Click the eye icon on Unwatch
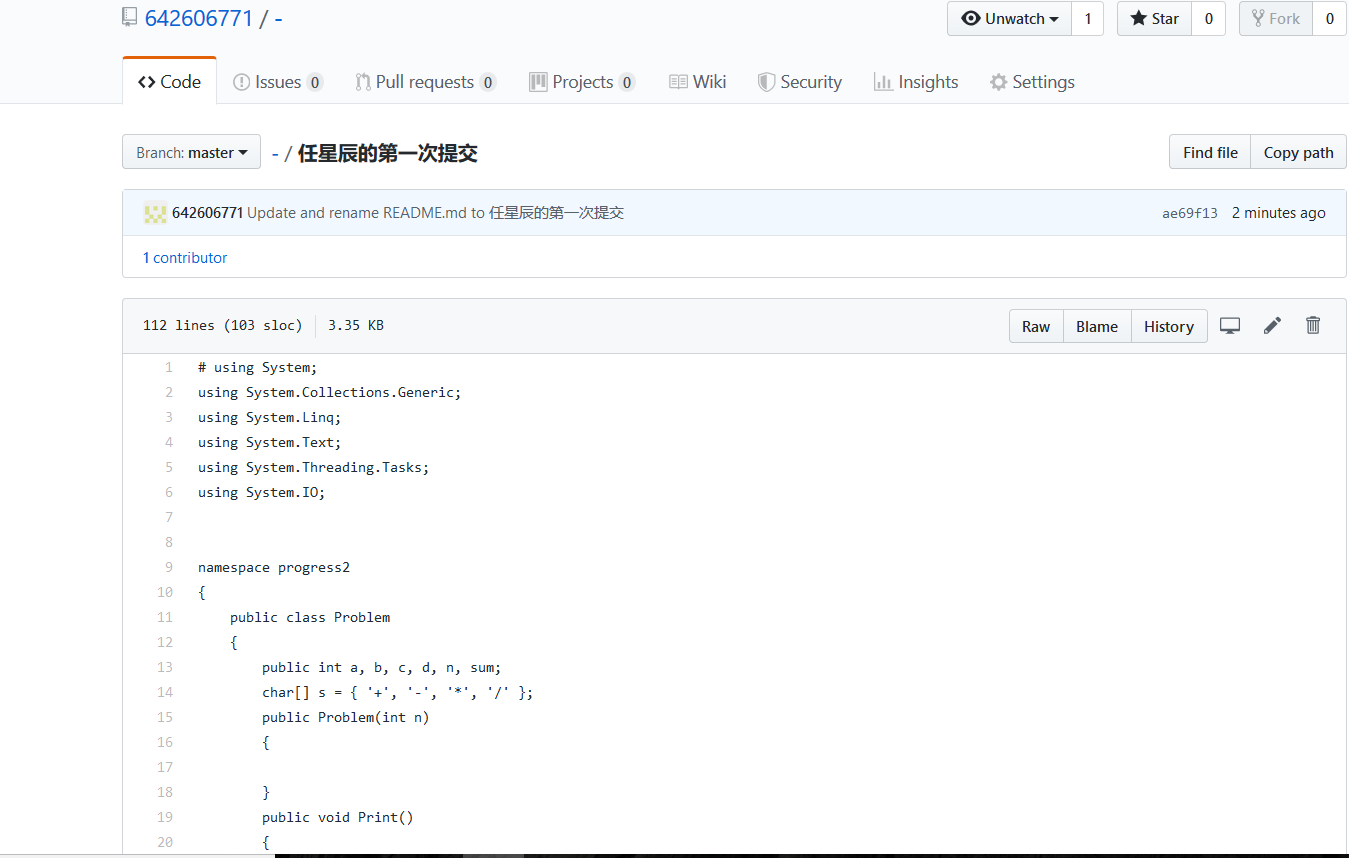This screenshot has height=858, width=1349. (x=970, y=18)
